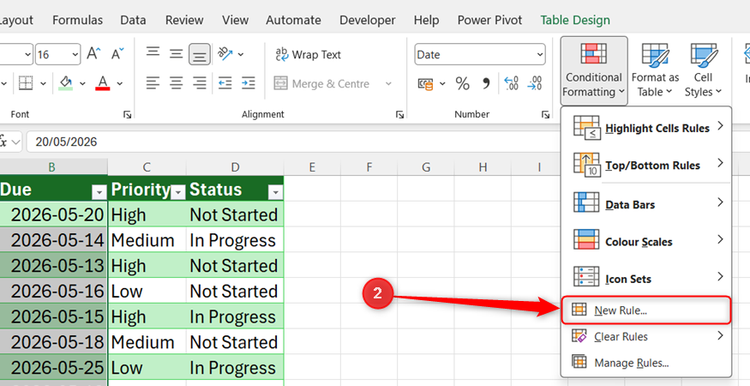Viewport: 750px width, 386px height.
Task: Open the Due column filter dropdown
Action: [x=99, y=192]
